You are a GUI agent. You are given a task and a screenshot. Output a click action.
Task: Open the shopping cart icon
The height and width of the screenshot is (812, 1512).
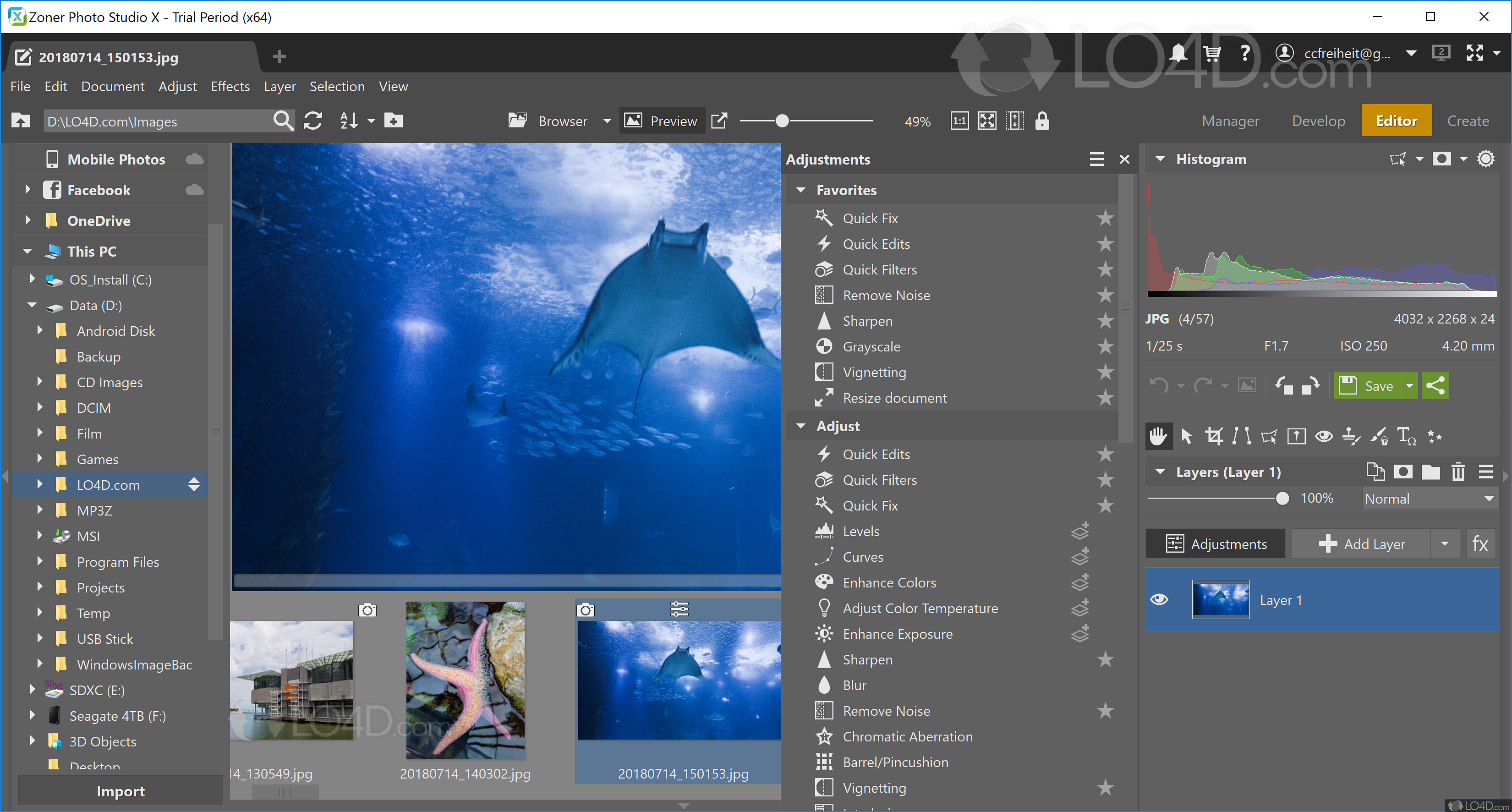(1212, 54)
